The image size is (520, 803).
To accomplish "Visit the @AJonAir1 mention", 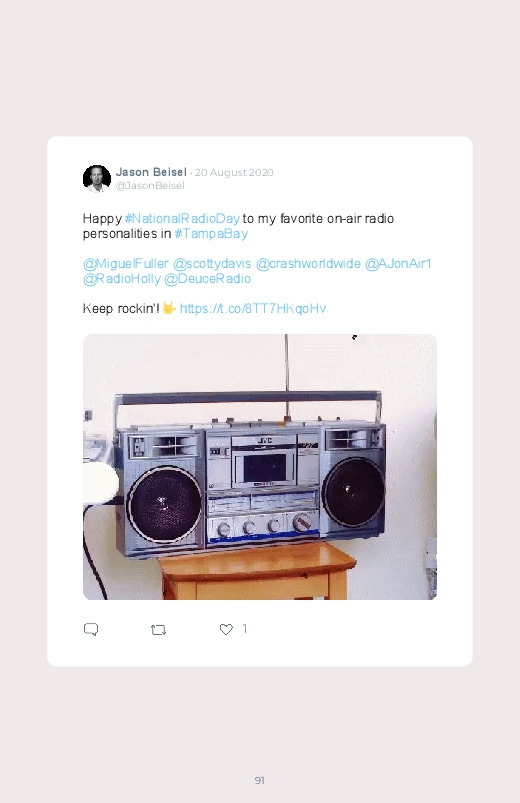I will pyautogui.click(x=398, y=264).
